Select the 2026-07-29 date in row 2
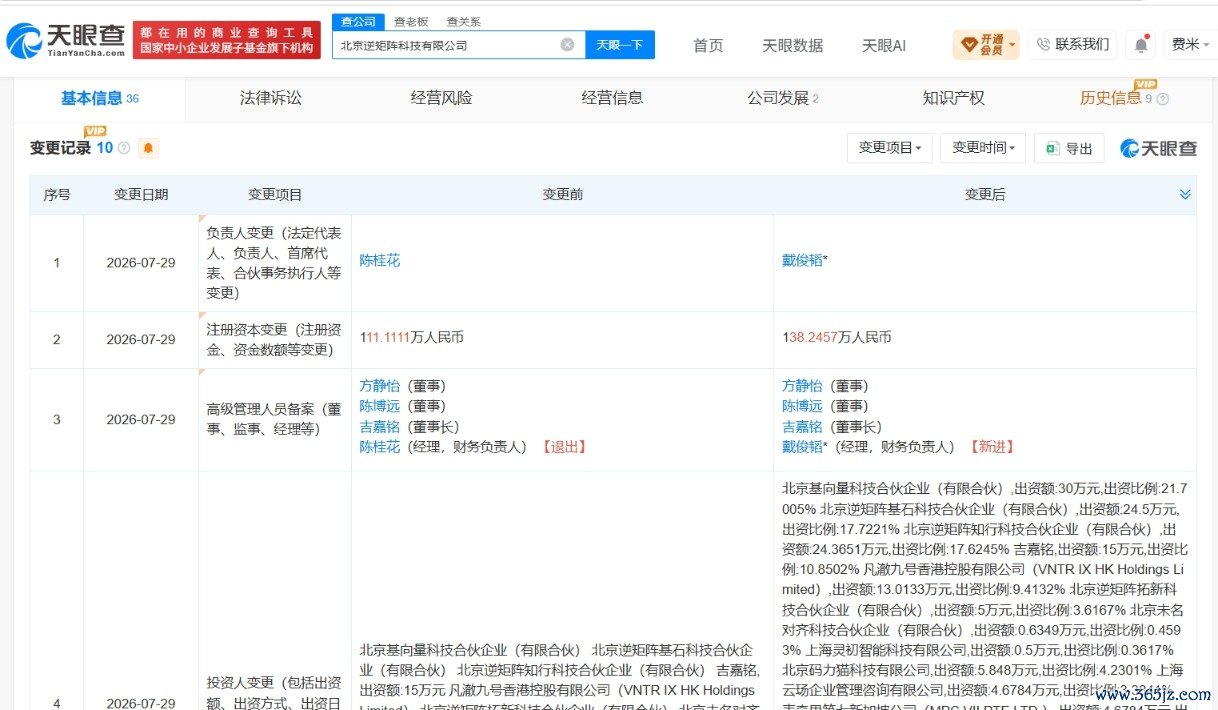The width and height of the screenshot is (1218, 710). coord(141,340)
